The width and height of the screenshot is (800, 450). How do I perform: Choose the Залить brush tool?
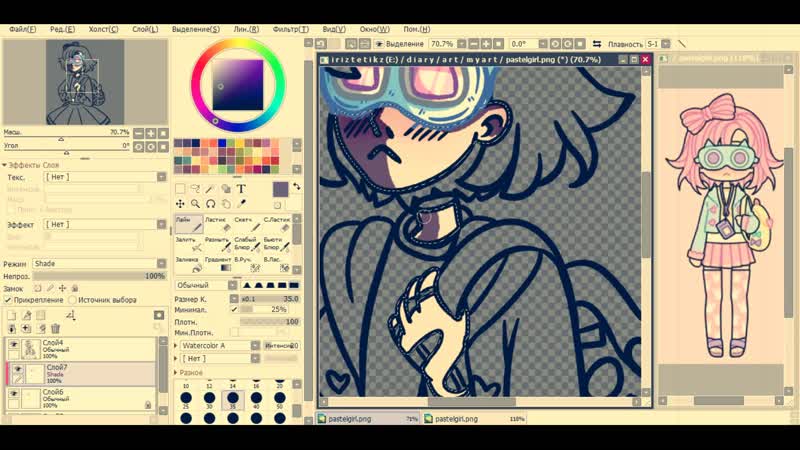pos(189,244)
